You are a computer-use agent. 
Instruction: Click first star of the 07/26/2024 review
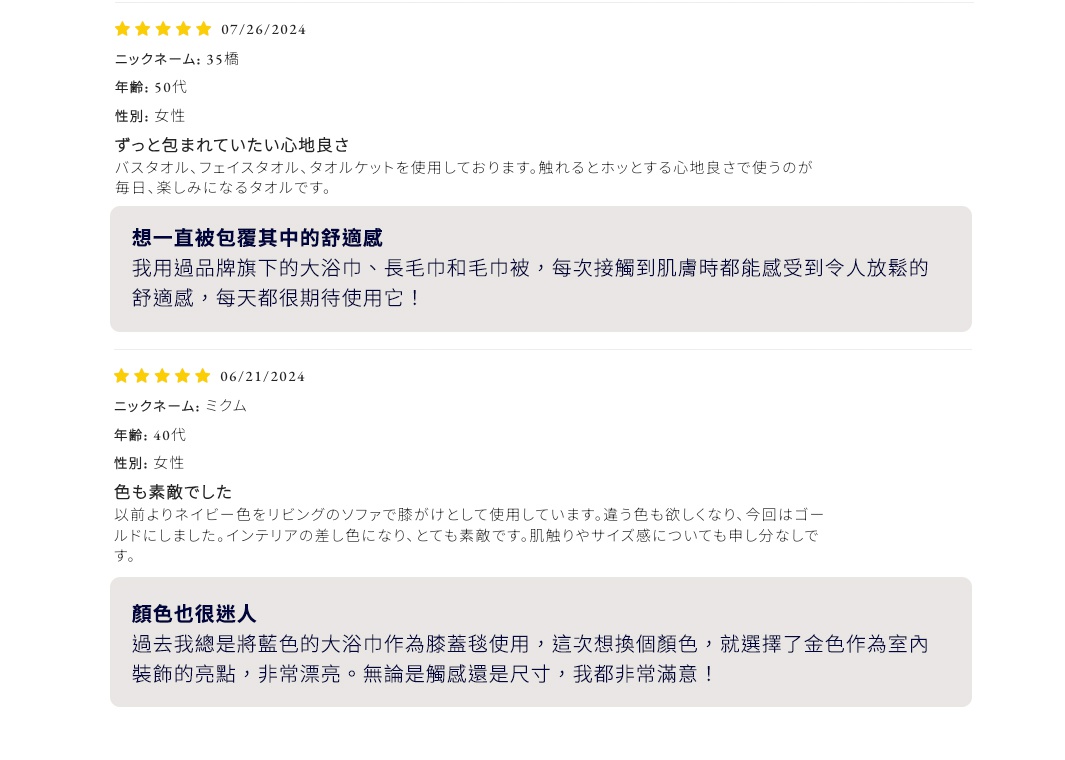pyautogui.click(x=123, y=29)
